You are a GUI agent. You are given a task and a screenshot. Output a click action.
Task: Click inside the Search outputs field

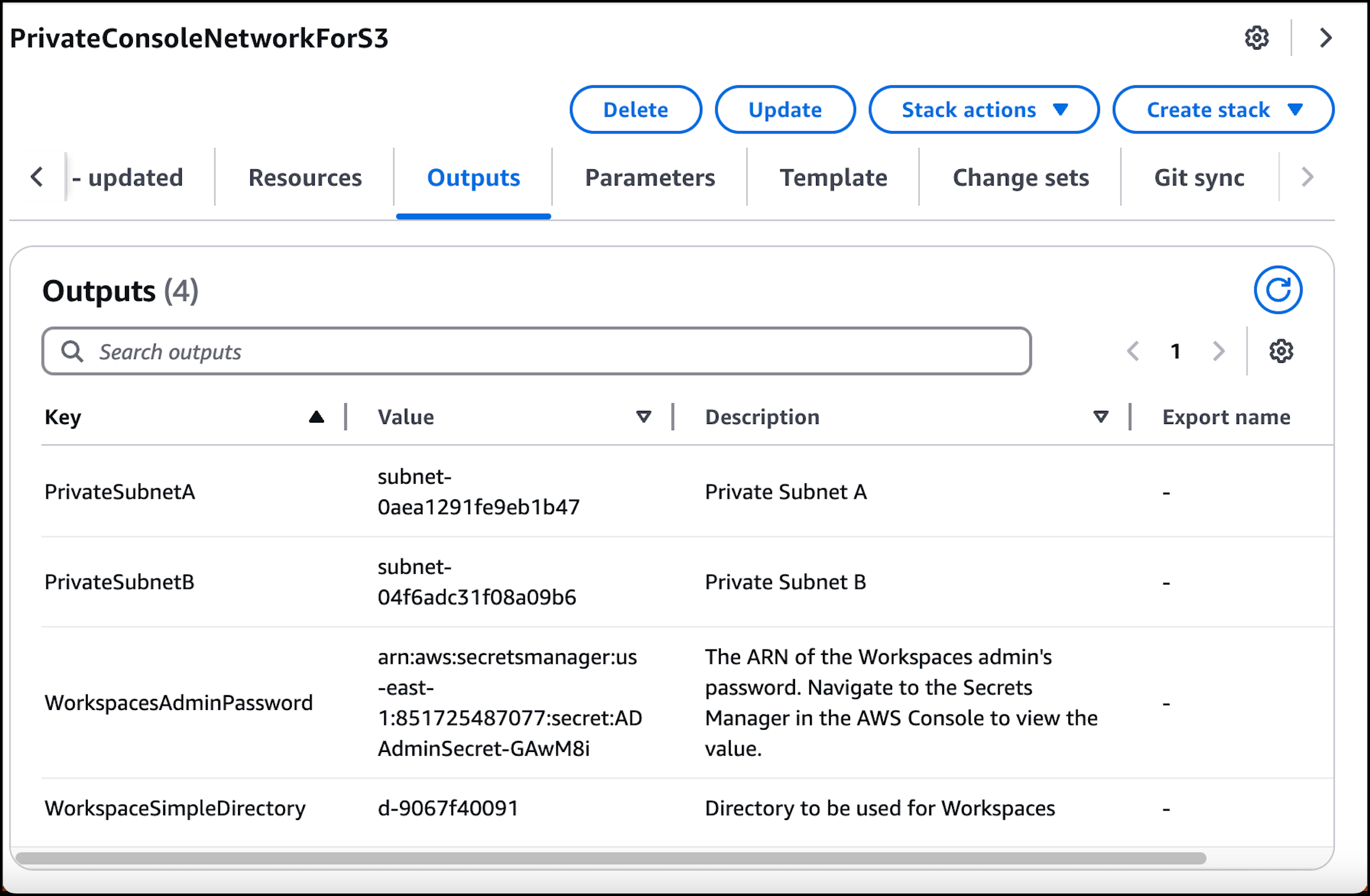(371, 351)
